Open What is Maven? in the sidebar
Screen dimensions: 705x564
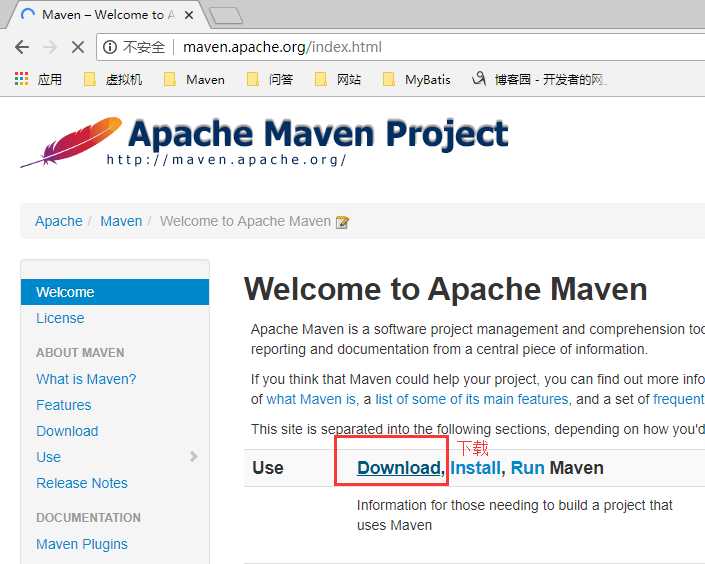pos(86,379)
